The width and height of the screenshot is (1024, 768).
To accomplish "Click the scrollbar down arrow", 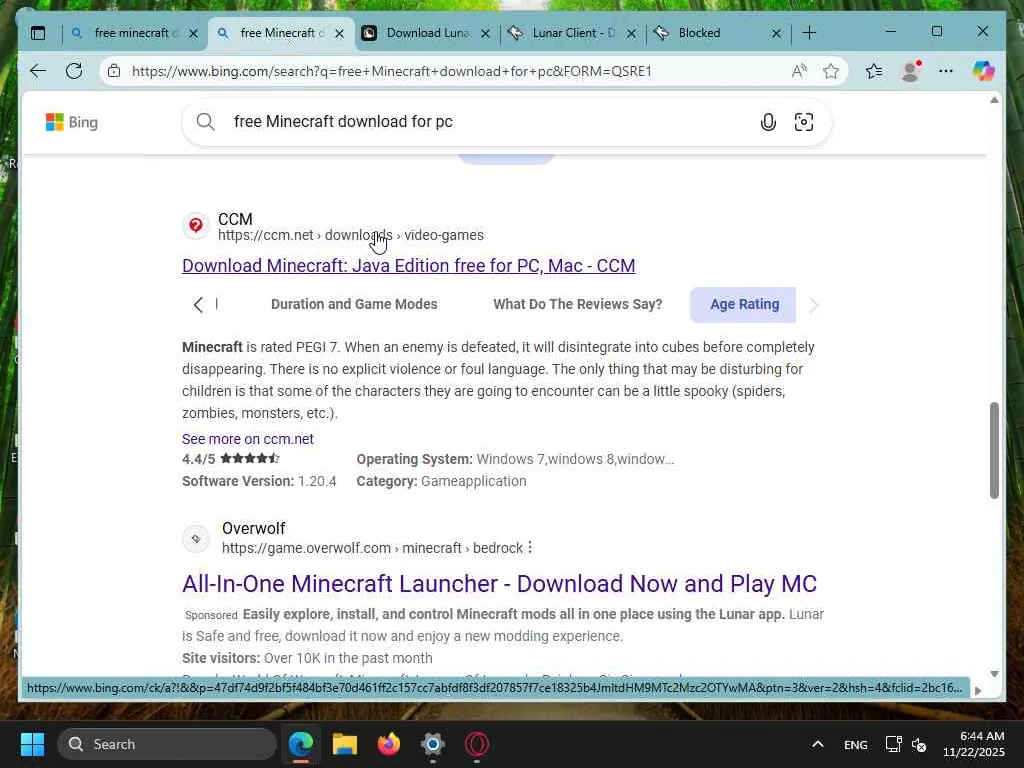I will click(994, 673).
